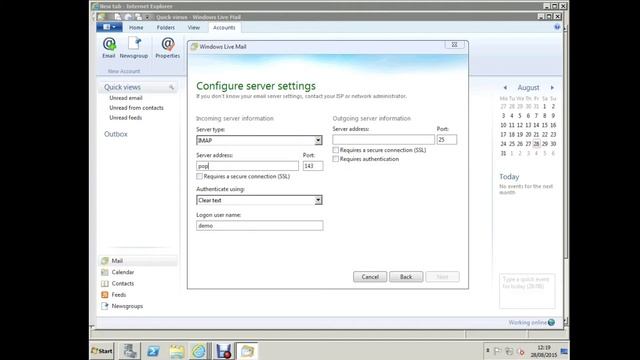
Task: Select Unread feeds quick view
Action: click(126, 118)
